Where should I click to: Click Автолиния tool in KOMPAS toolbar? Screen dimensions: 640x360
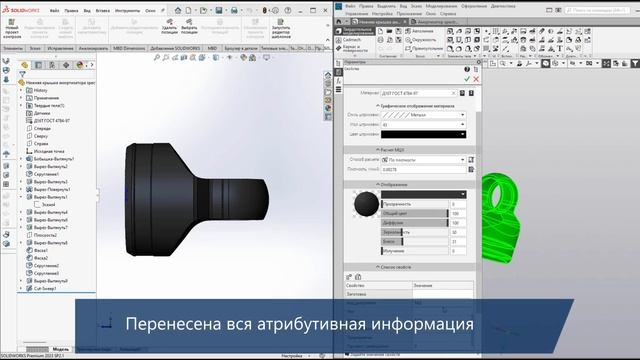coord(419,31)
